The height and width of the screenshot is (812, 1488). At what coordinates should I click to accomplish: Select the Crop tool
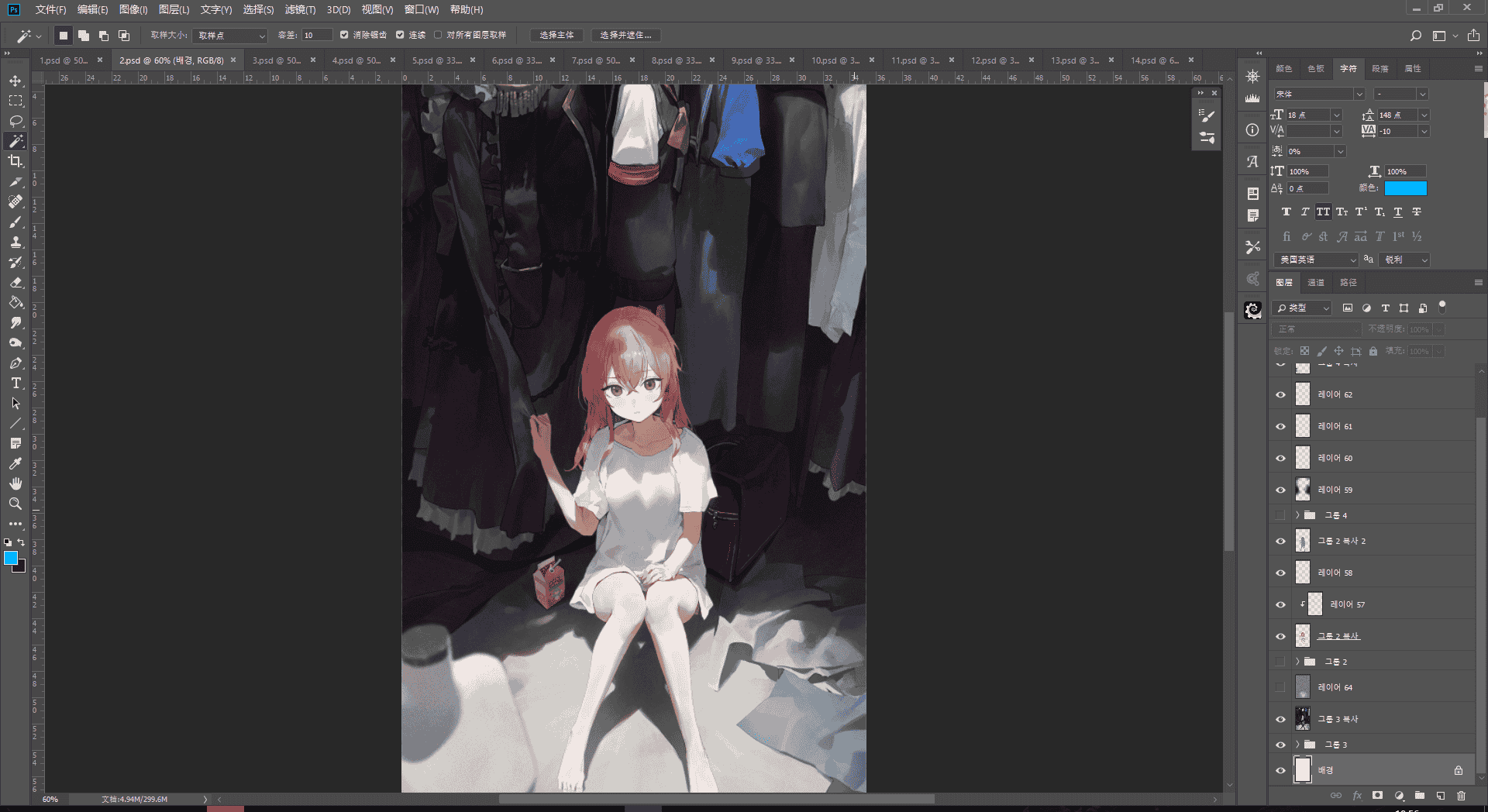15,161
